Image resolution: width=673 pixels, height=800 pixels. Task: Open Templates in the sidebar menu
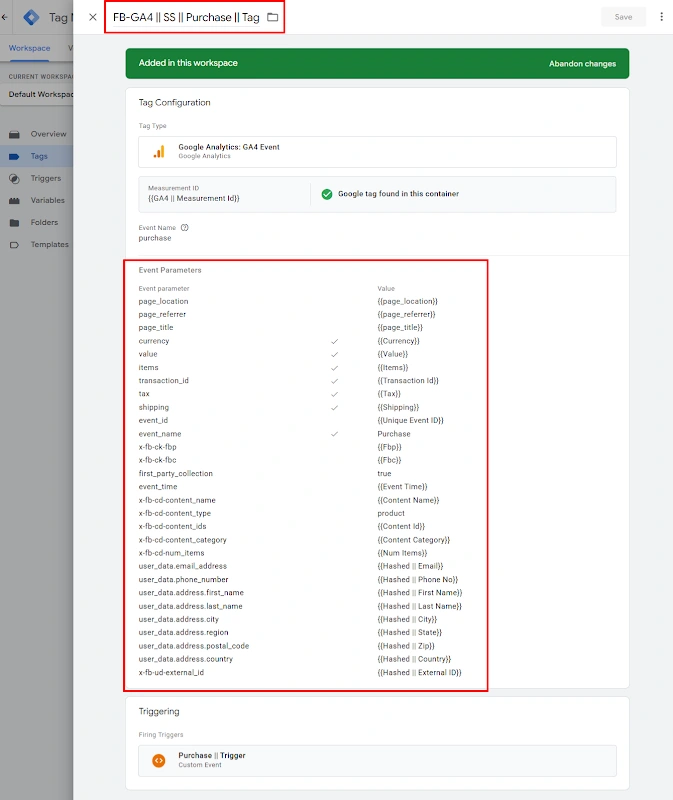[x=49, y=244]
